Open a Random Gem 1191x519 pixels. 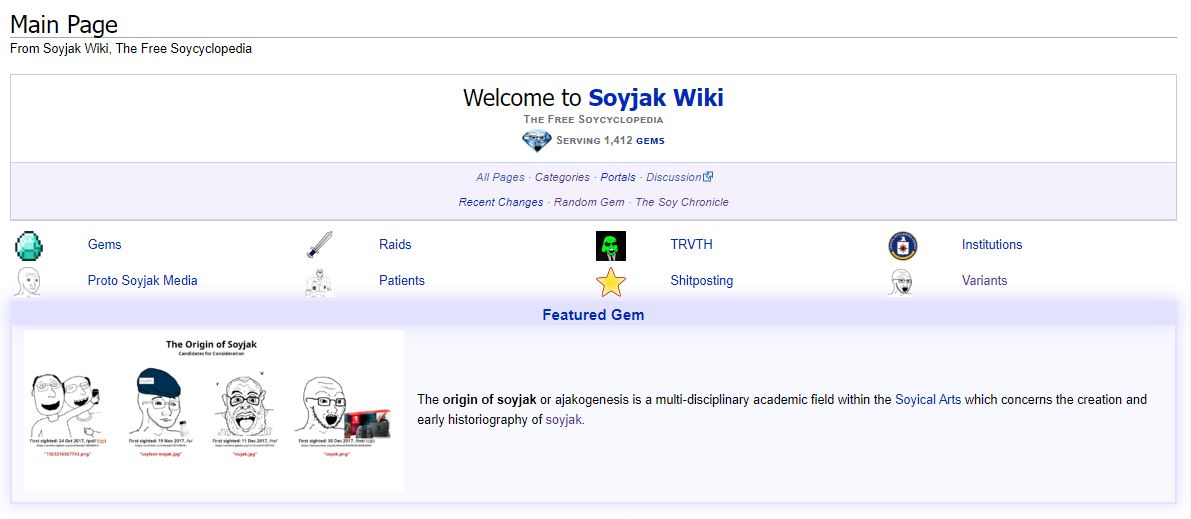pos(589,202)
